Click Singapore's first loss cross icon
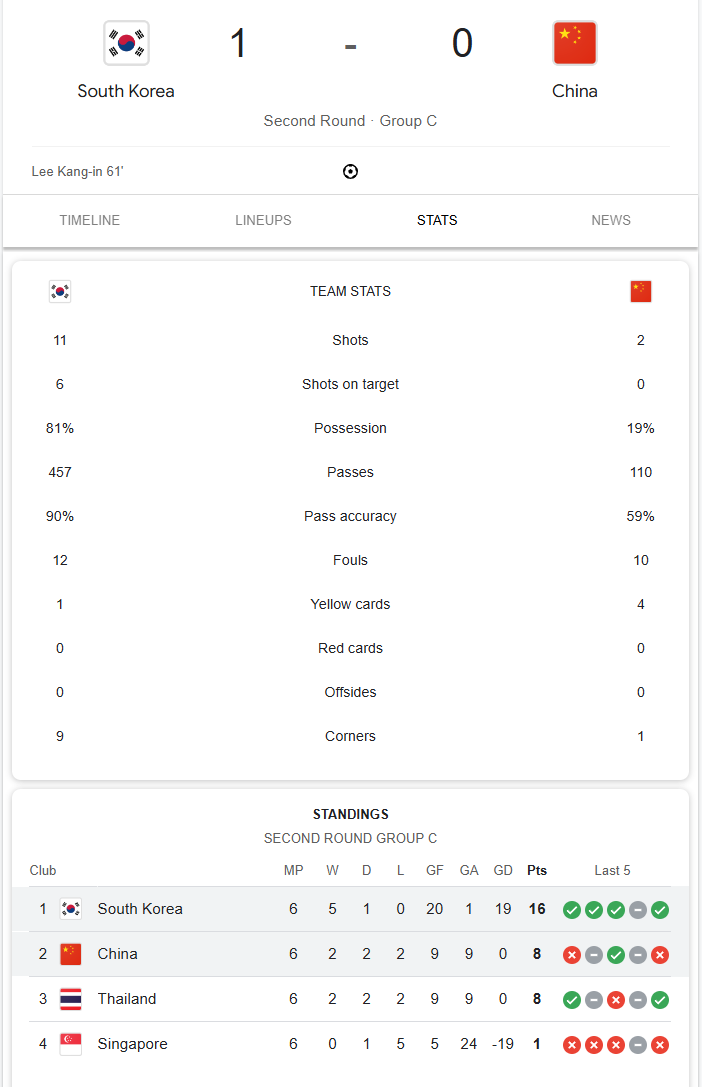The height and width of the screenshot is (1087, 702). [x=572, y=1045]
